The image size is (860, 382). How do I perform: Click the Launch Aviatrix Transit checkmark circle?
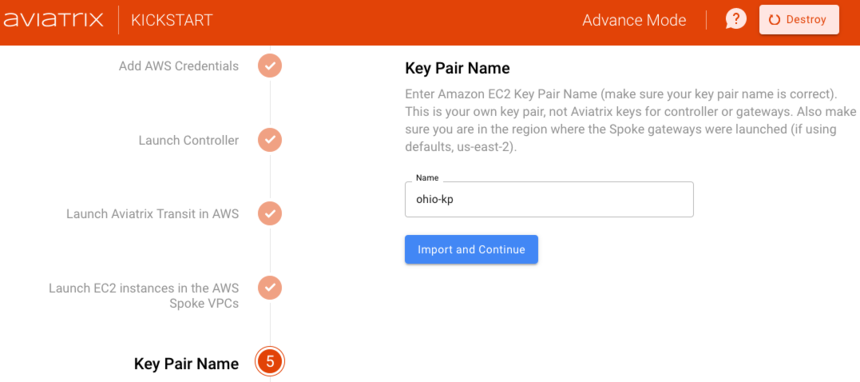tap(269, 214)
